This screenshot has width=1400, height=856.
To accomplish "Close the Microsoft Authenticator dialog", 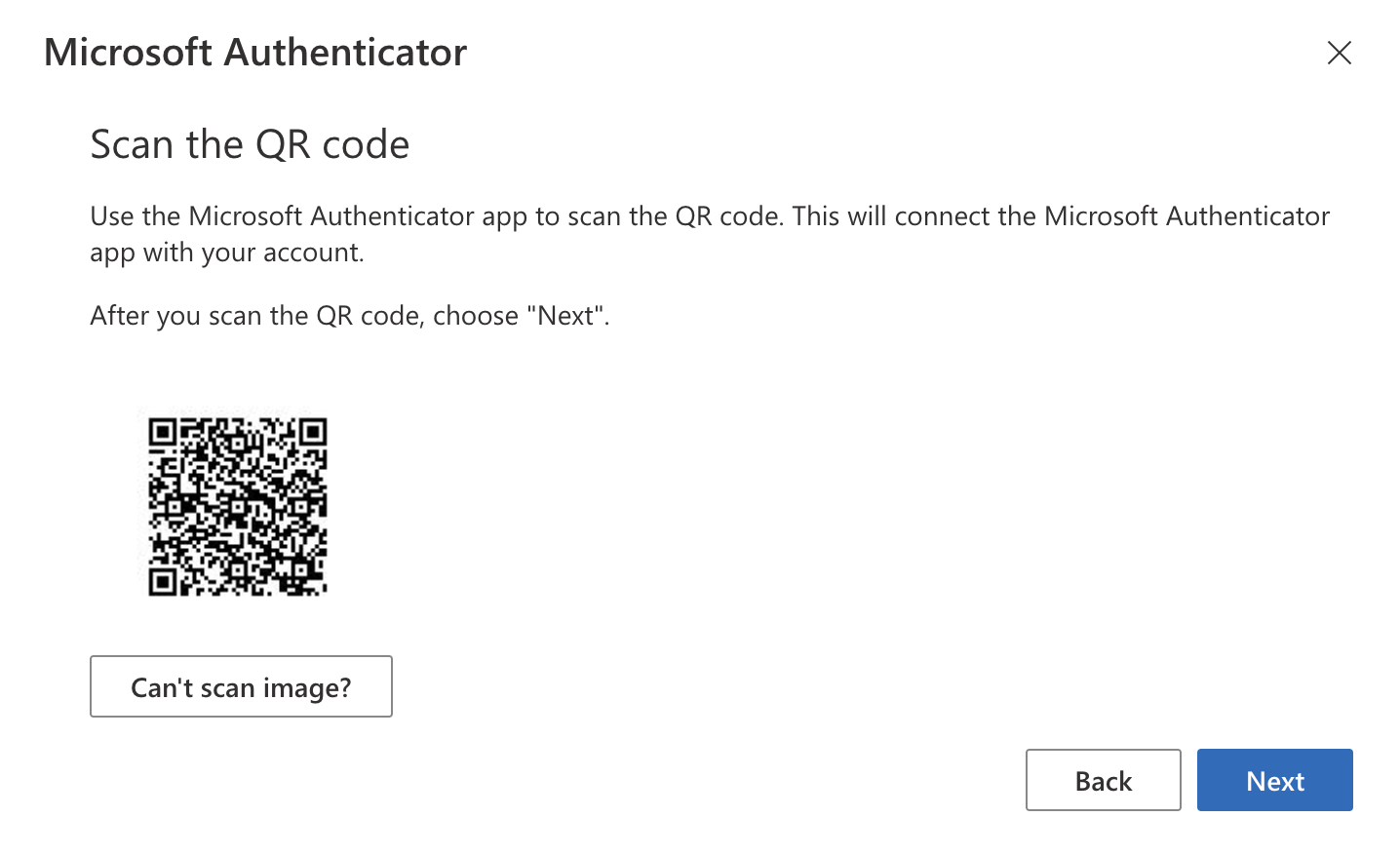I will tap(1339, 53).
